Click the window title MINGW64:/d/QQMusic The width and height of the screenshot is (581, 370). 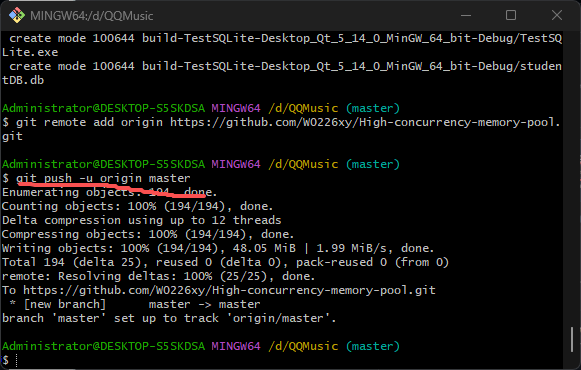click(92, 16)
